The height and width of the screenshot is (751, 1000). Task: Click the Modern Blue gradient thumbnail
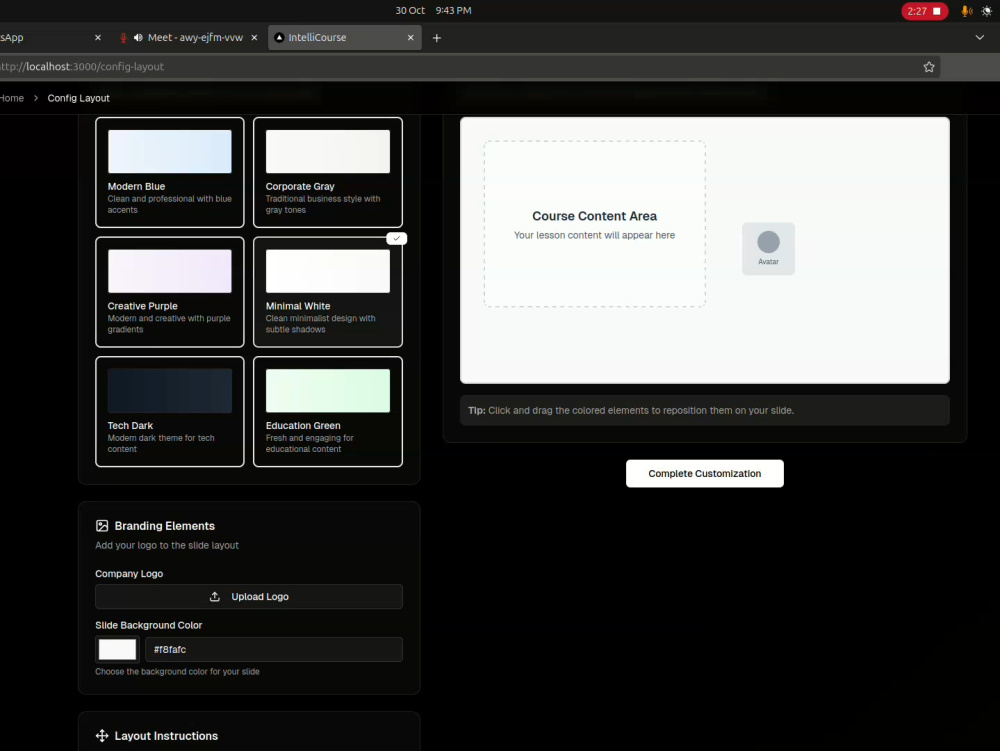tap(170, 152)
